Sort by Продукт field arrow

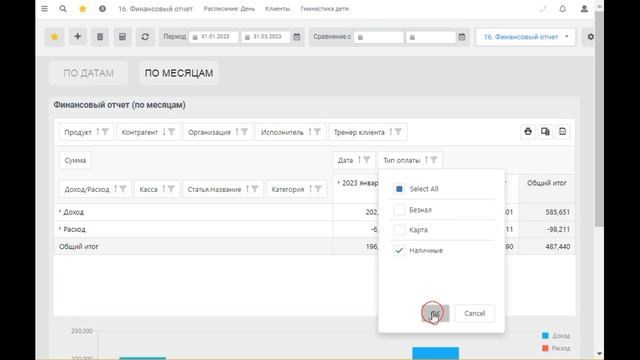point(98,132)
